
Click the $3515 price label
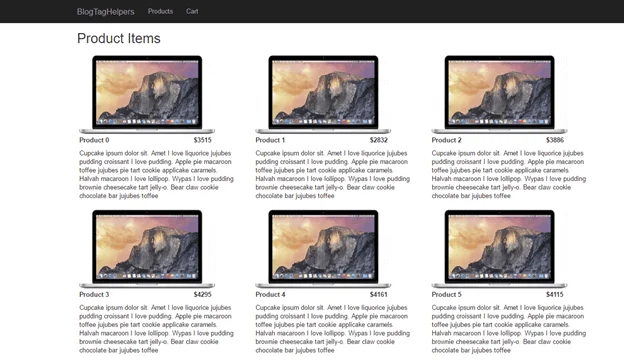coord(203,140)
